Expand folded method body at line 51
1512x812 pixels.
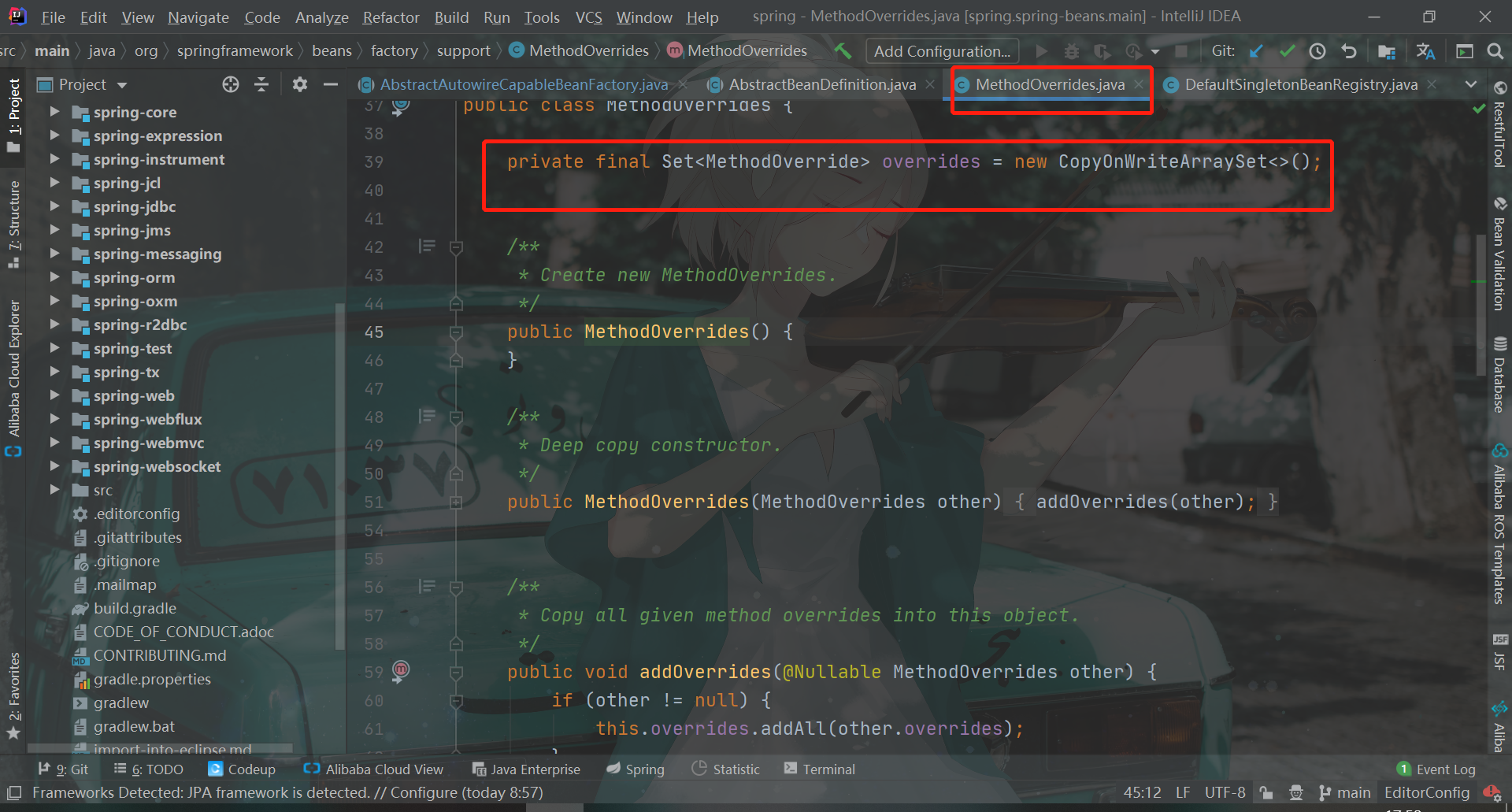456,502
